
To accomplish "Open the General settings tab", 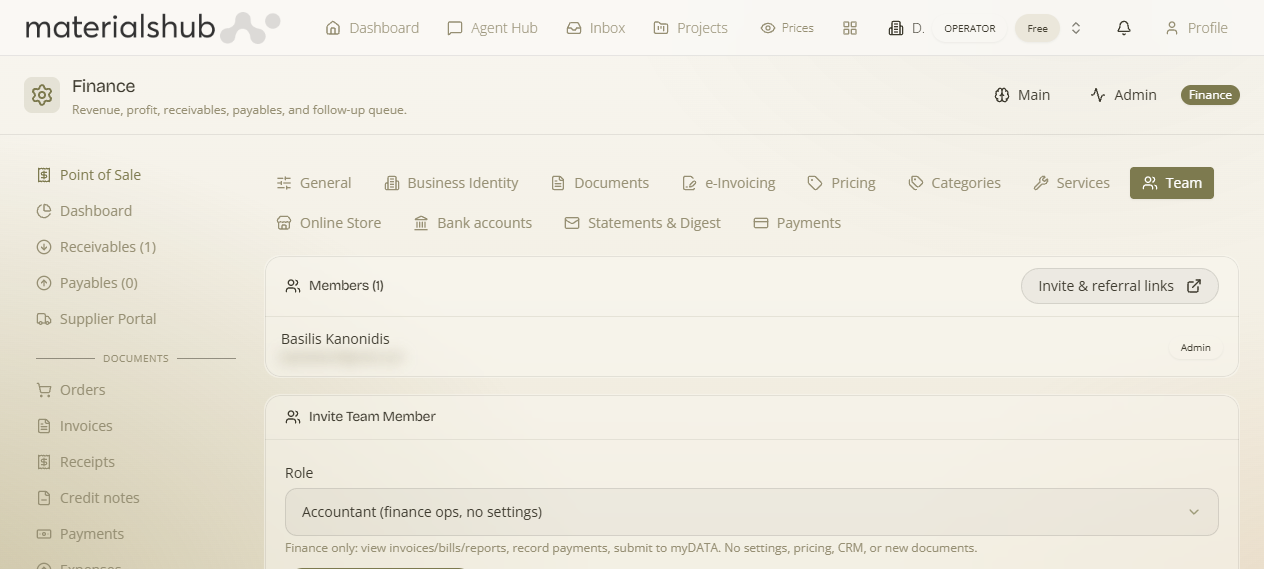I will pyautogui.click(x=314, y=183).
